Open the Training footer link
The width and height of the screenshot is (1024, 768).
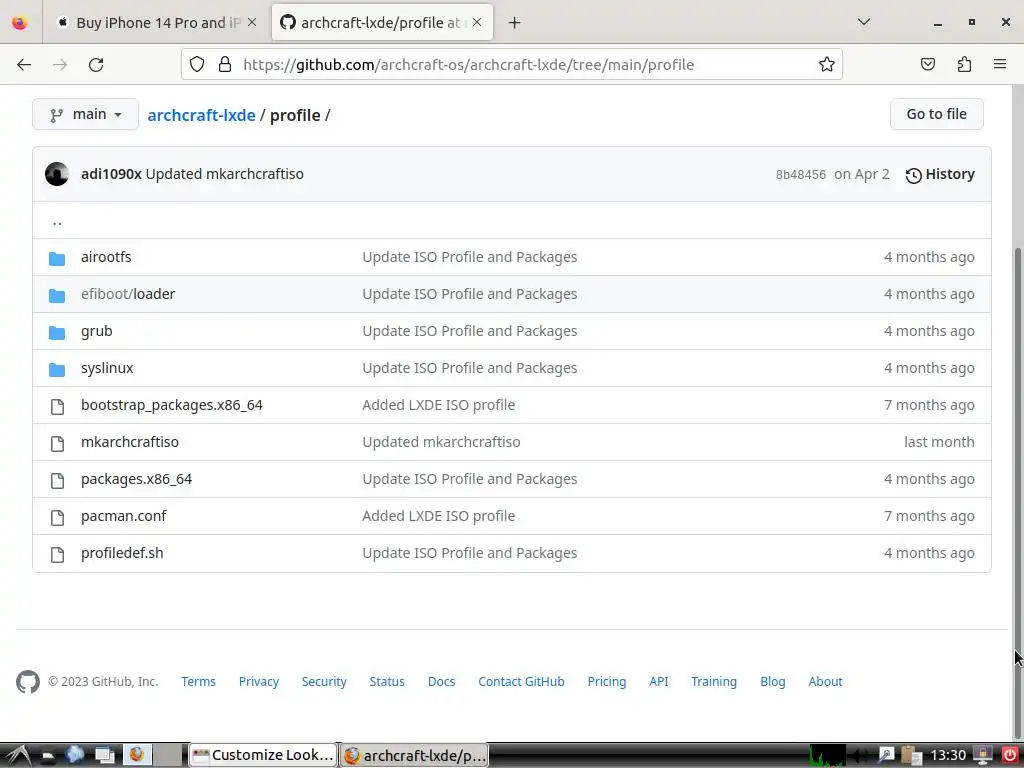pyautogui.click(x=714, y=682)
